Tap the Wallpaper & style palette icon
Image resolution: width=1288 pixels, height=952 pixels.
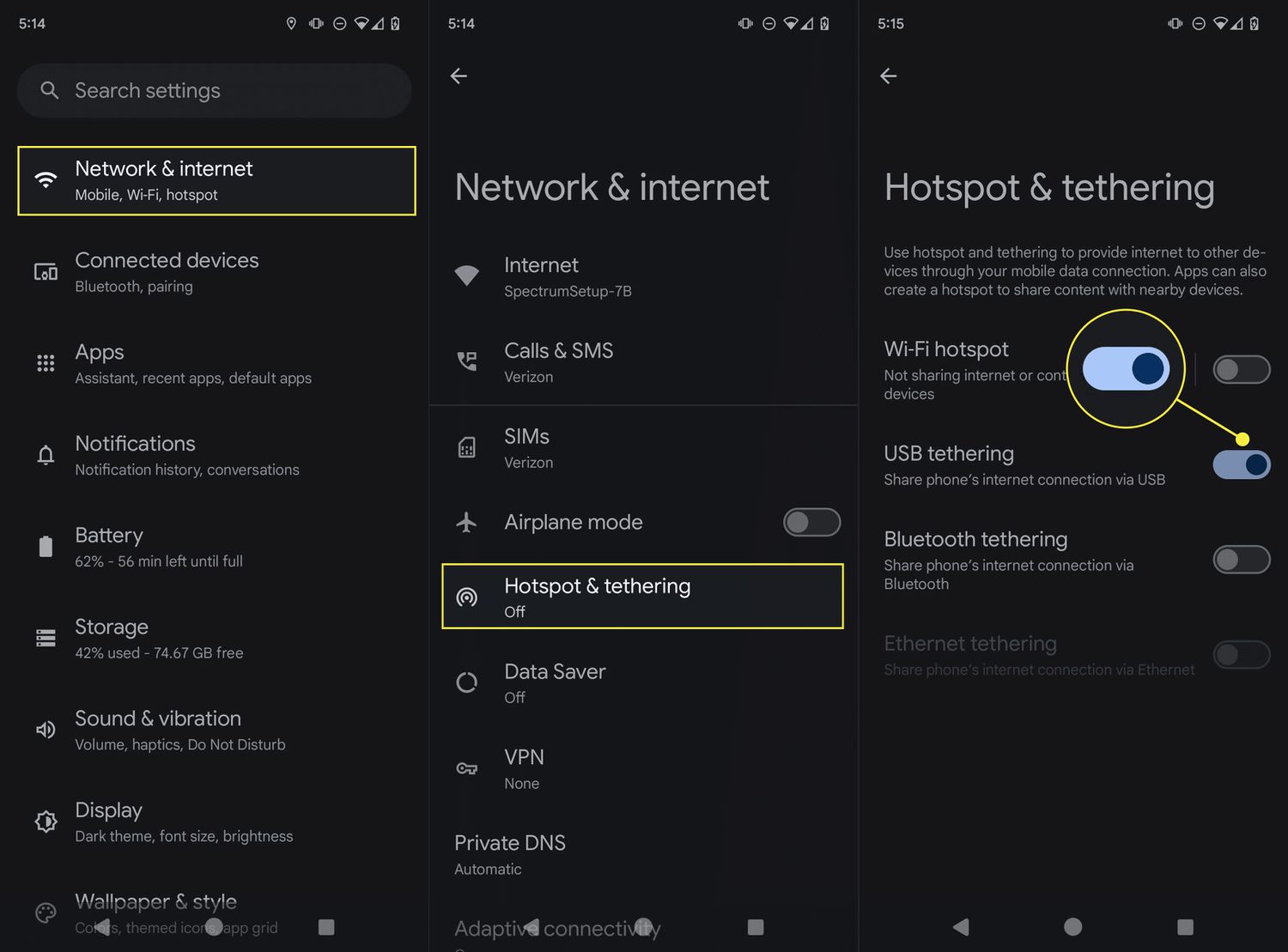(x=46, y=913)
